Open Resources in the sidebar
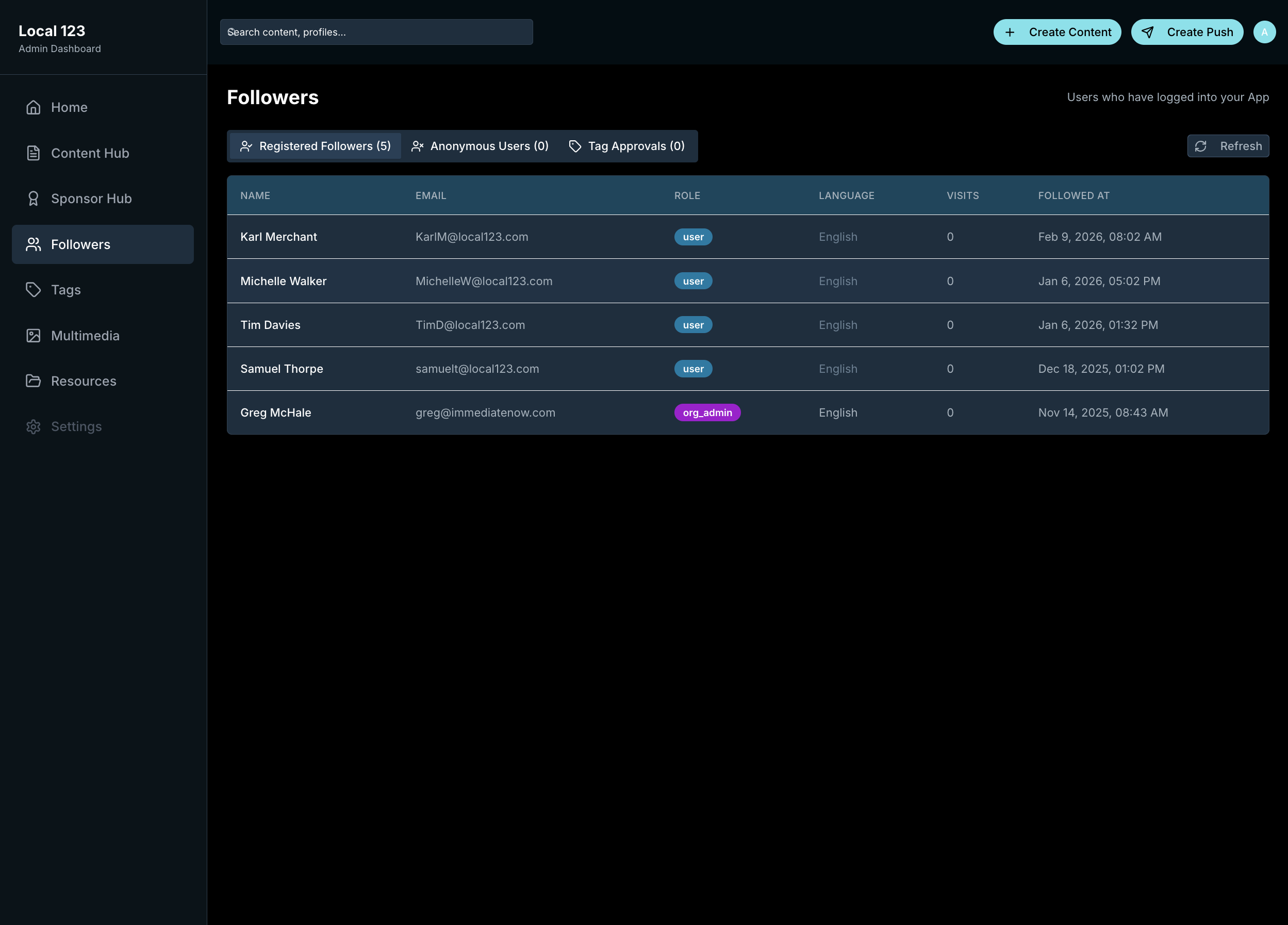The image size is (1288, 925). (103, 381)
